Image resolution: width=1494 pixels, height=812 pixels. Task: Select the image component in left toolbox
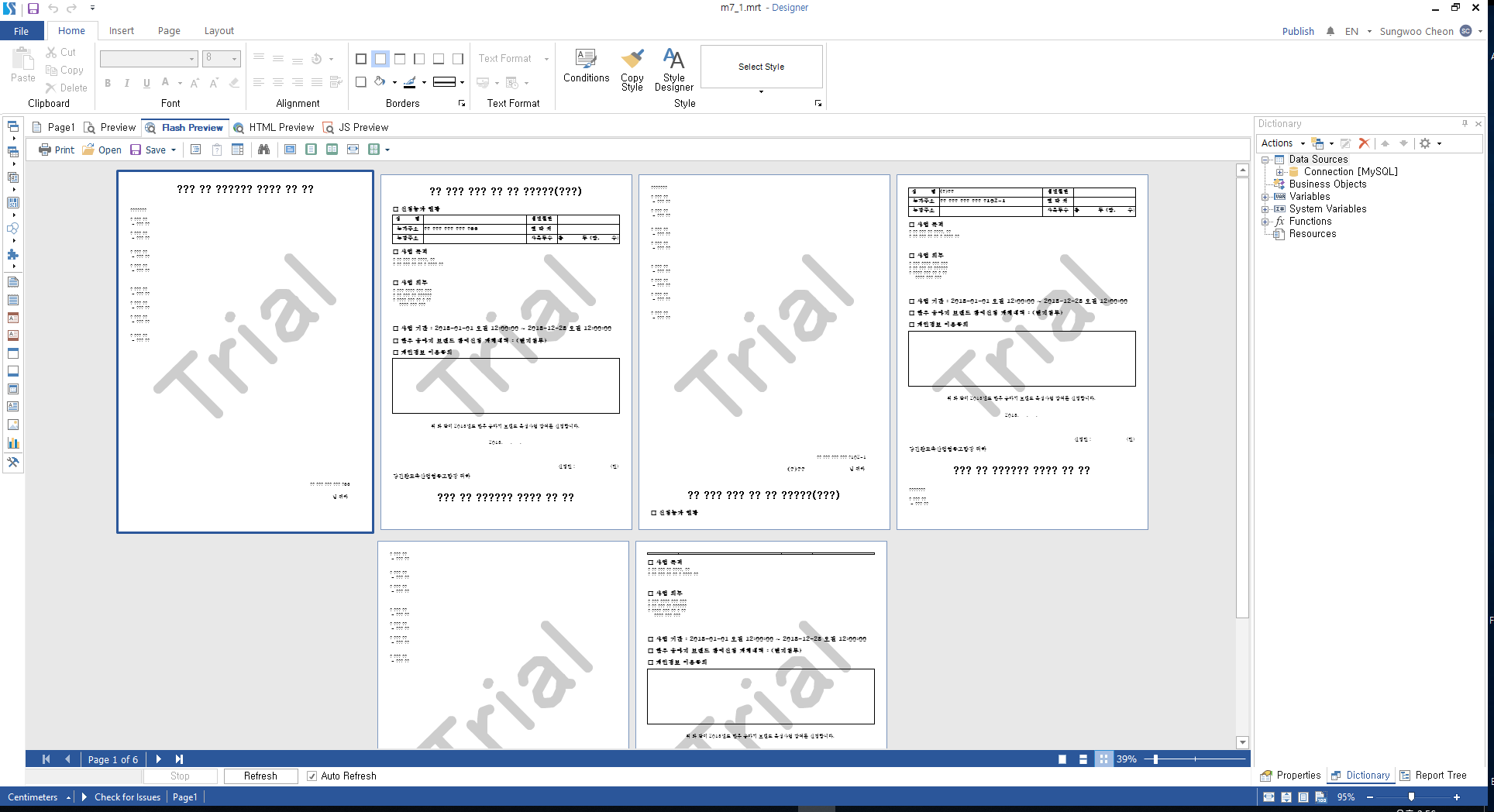coord(13,425)
